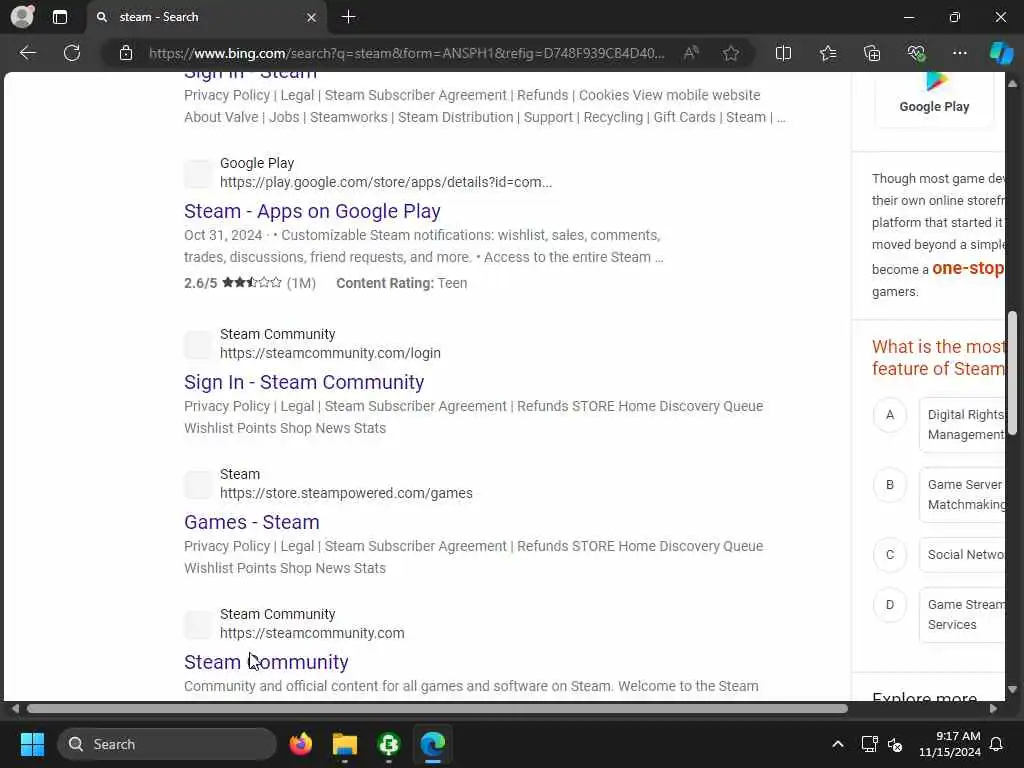This screenshot has height=768, width=1024.
Task: Open Games - Steam result
Action: 251,522
